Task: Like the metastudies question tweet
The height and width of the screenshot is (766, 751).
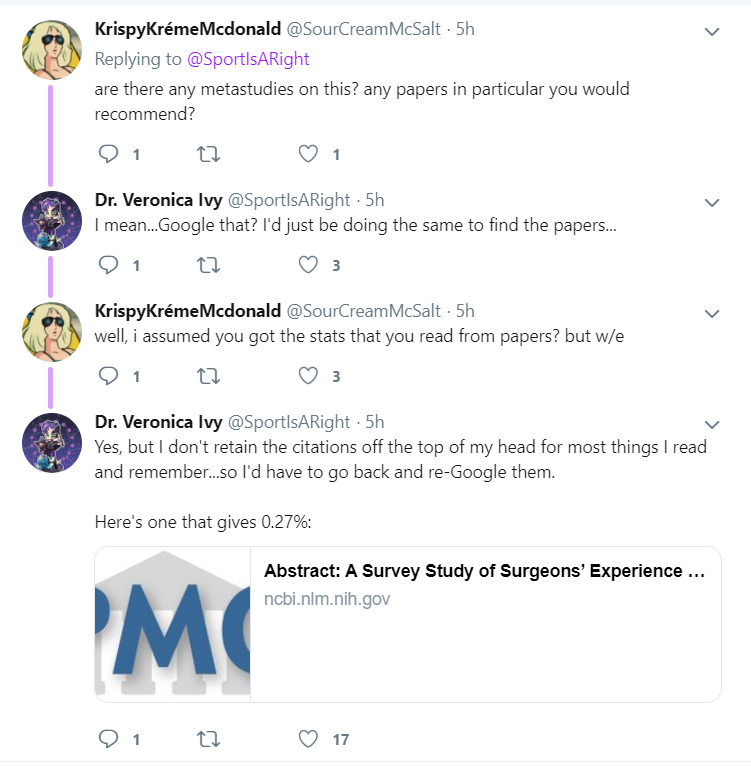Action: point(309,154)
